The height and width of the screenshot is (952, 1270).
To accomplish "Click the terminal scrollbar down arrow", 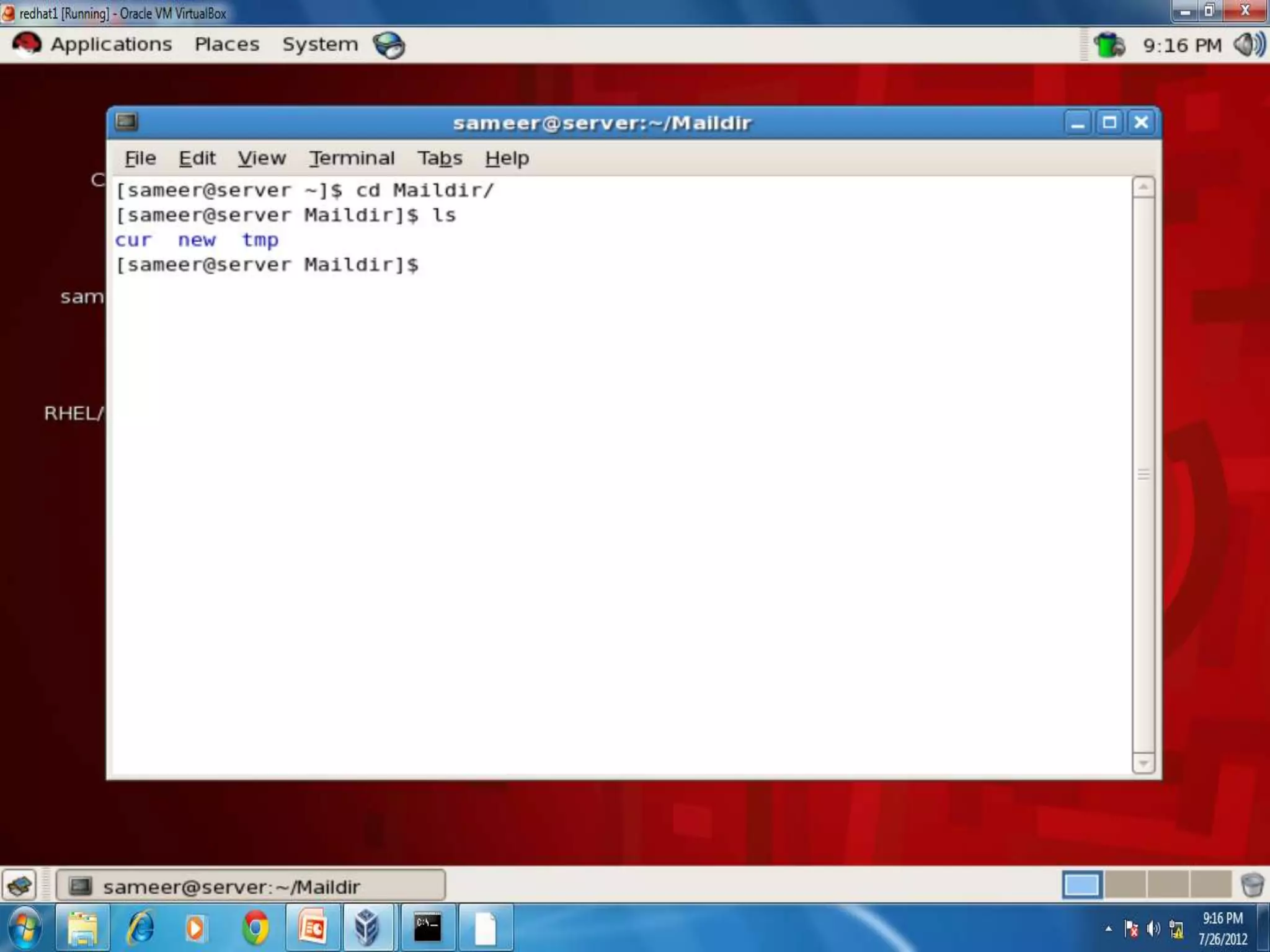I will pos(1143,763).
